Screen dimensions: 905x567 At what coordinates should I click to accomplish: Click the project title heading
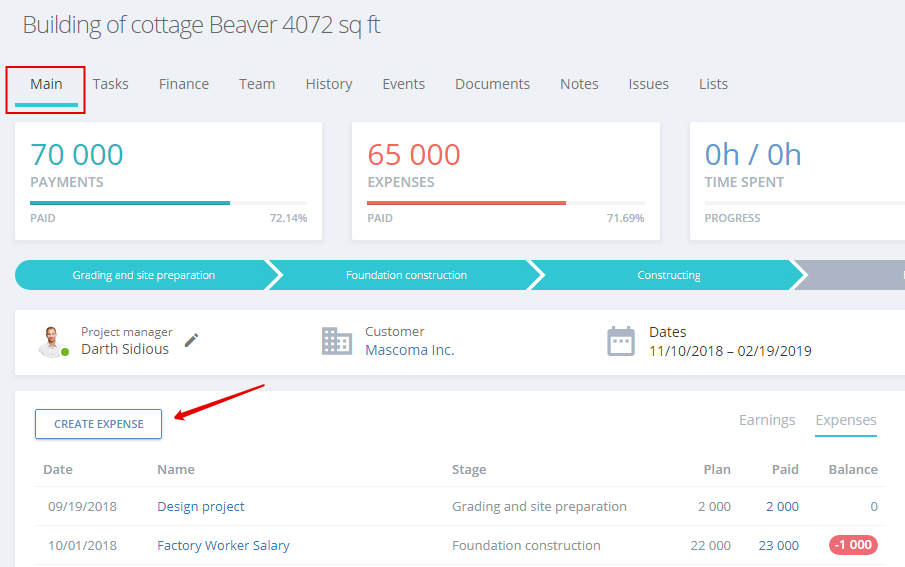(201, 25)
